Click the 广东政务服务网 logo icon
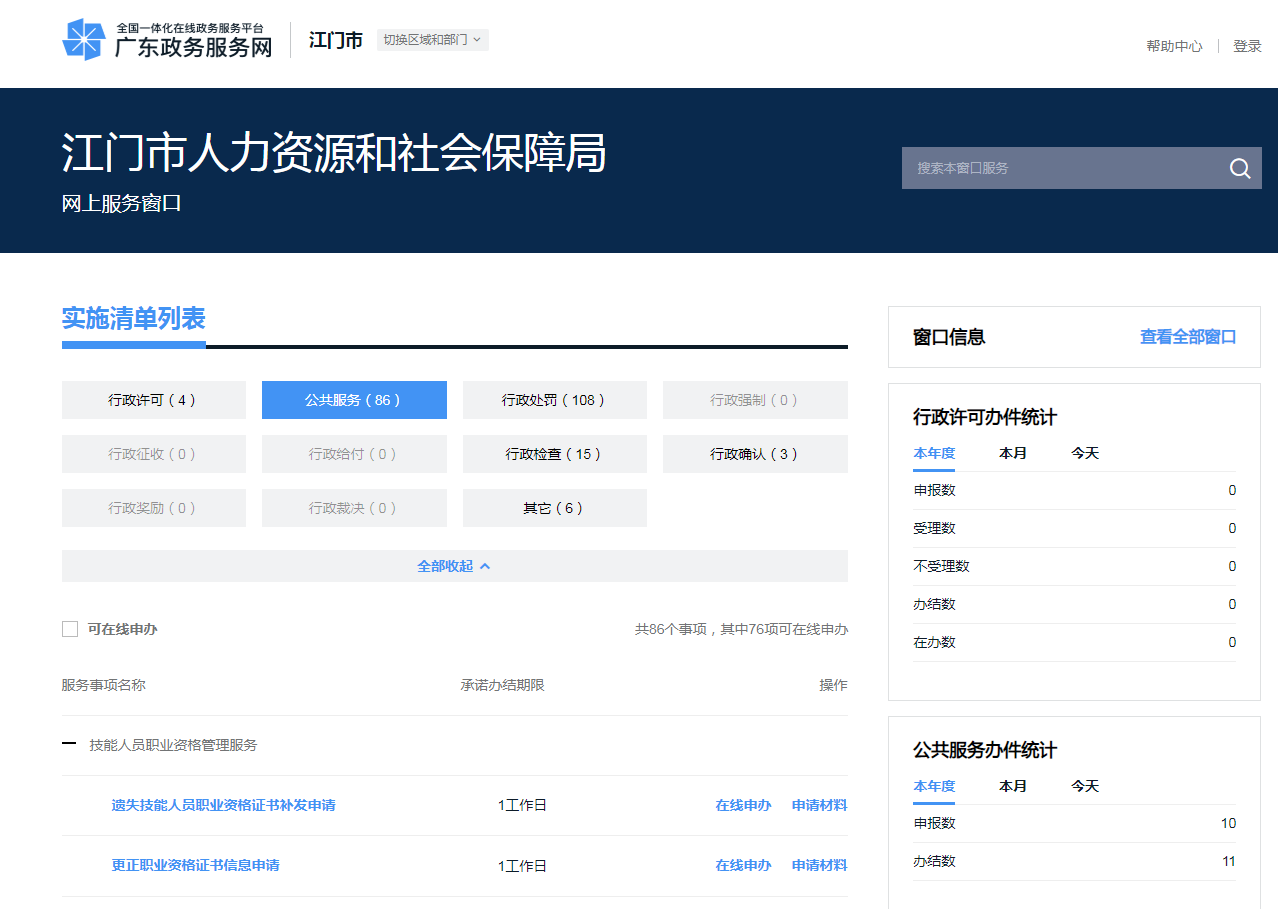1278x909 pixels. tap(84, 40)
